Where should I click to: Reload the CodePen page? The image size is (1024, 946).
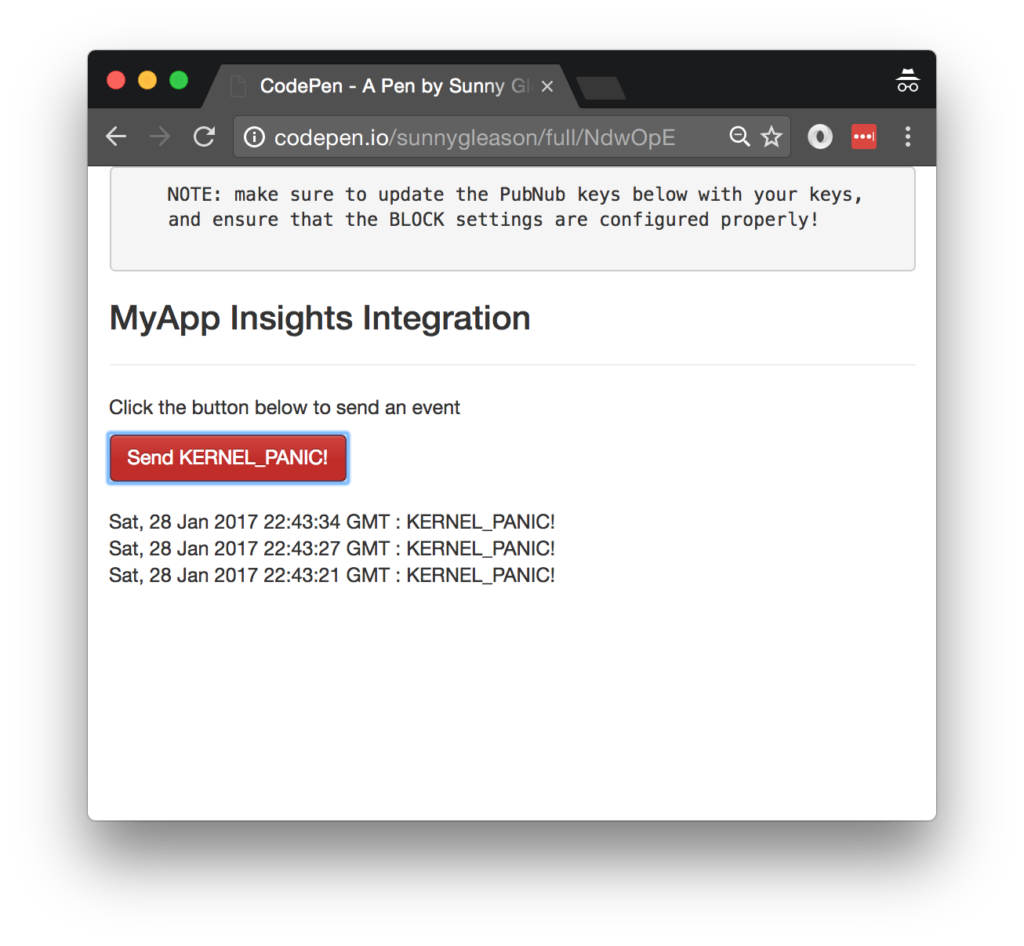[x=204, y=137]
